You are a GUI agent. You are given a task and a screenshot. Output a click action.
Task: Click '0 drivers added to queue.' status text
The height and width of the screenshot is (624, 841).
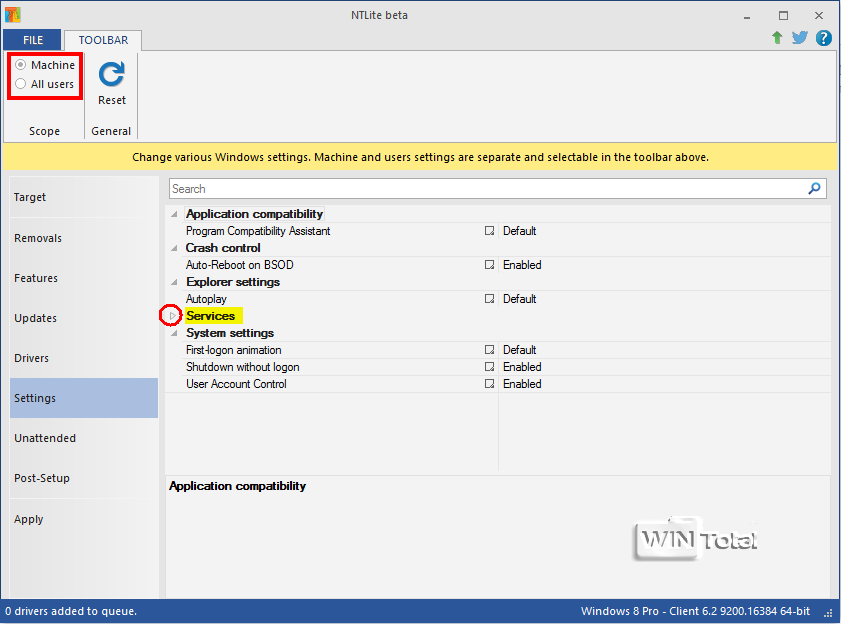tap(71, 611)
